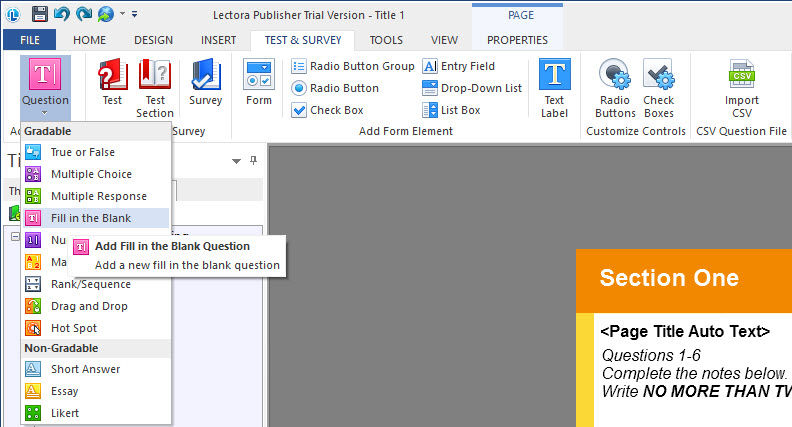This screenshot has height=427, width=792.
Task: Add a Likert question
Action: coord(96,413)
